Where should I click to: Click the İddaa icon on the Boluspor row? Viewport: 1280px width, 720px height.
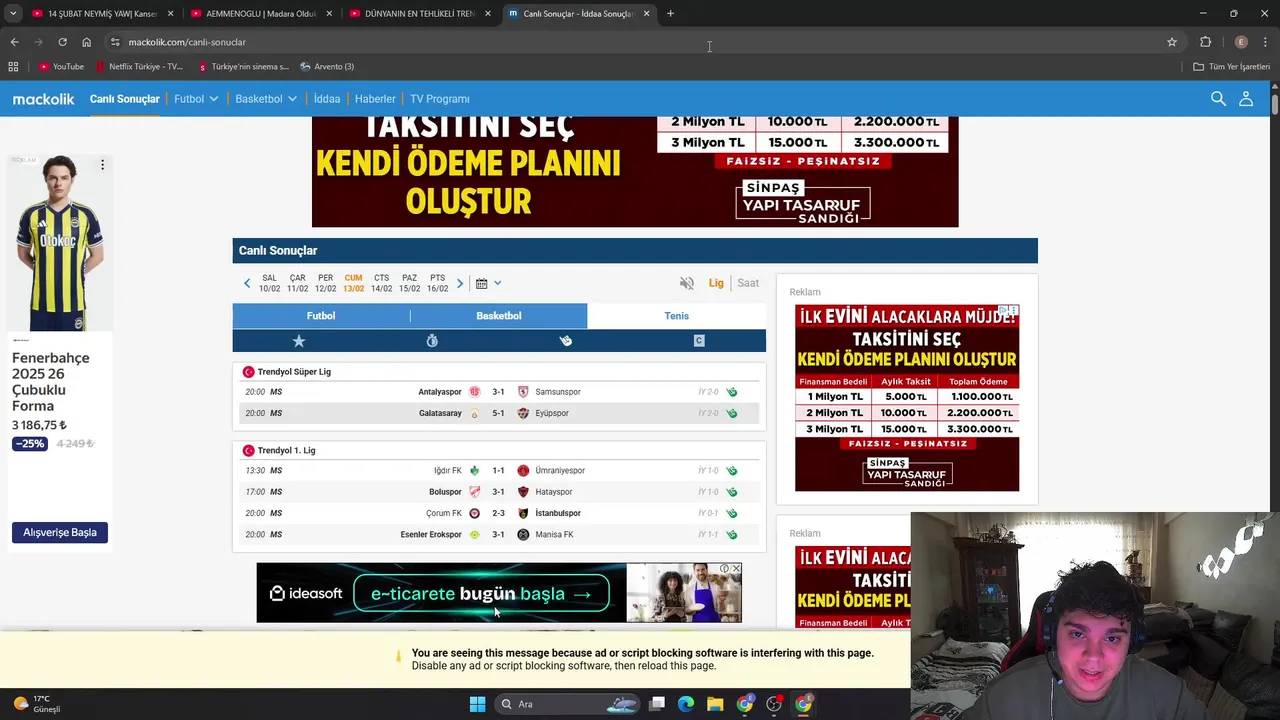[732, 492]
